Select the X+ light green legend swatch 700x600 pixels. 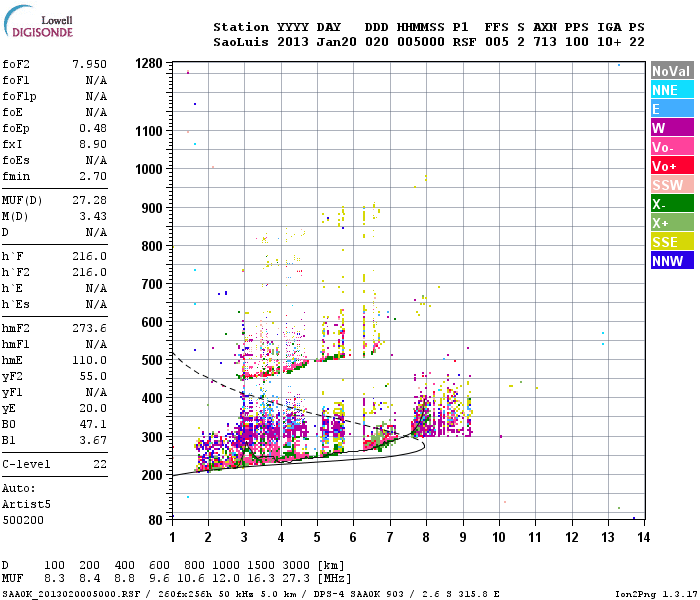[x=672, y=222]
